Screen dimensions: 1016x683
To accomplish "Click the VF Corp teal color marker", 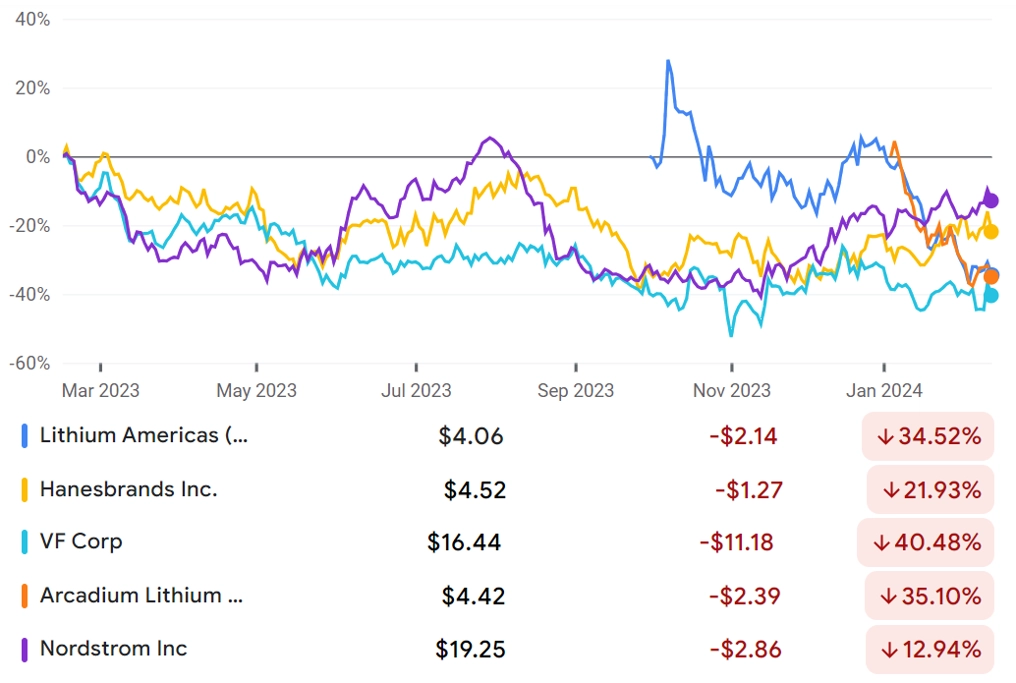I will [25, 542].
